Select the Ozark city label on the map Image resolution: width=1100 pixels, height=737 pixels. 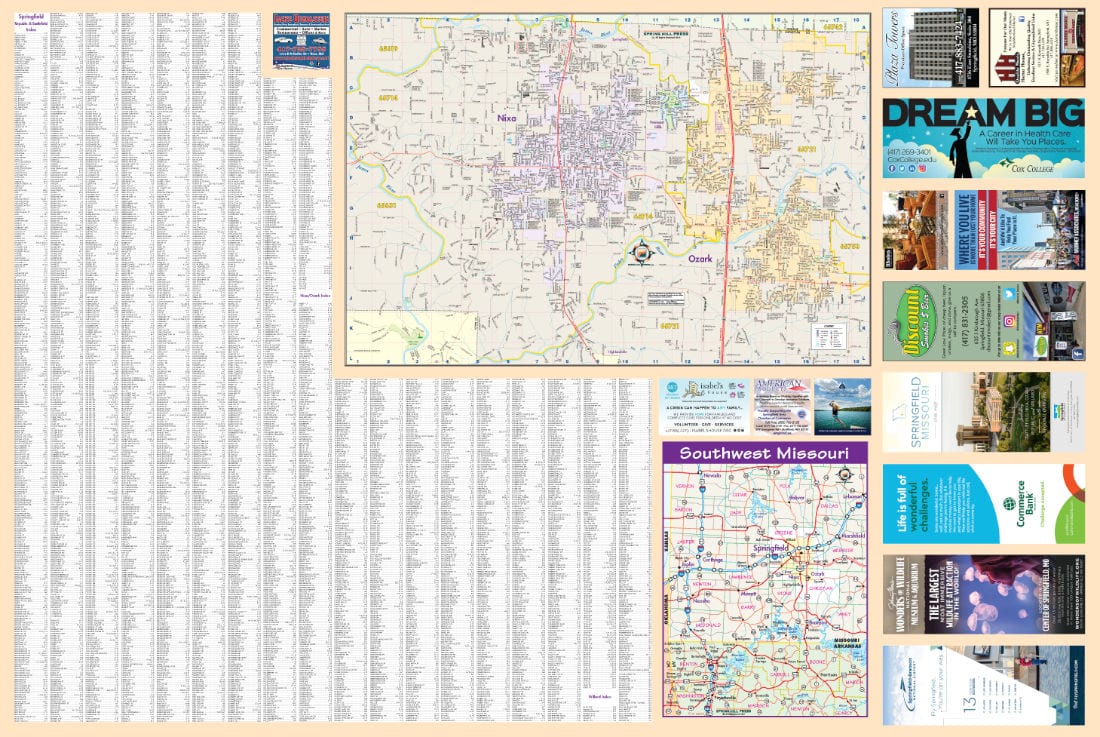[x=700, y=259]
